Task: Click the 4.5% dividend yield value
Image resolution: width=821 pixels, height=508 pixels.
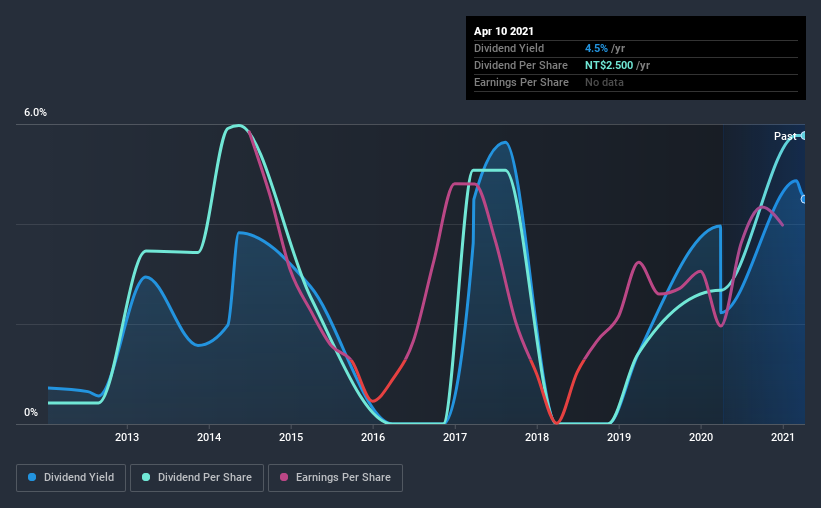Action: (x=596, y=48)
